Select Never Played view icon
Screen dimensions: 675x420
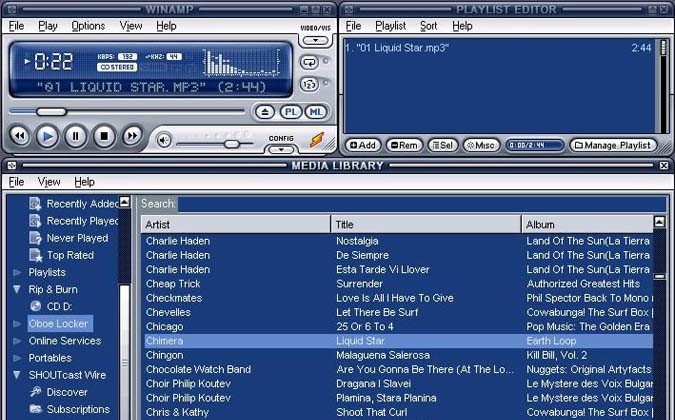tap(35, 238)
